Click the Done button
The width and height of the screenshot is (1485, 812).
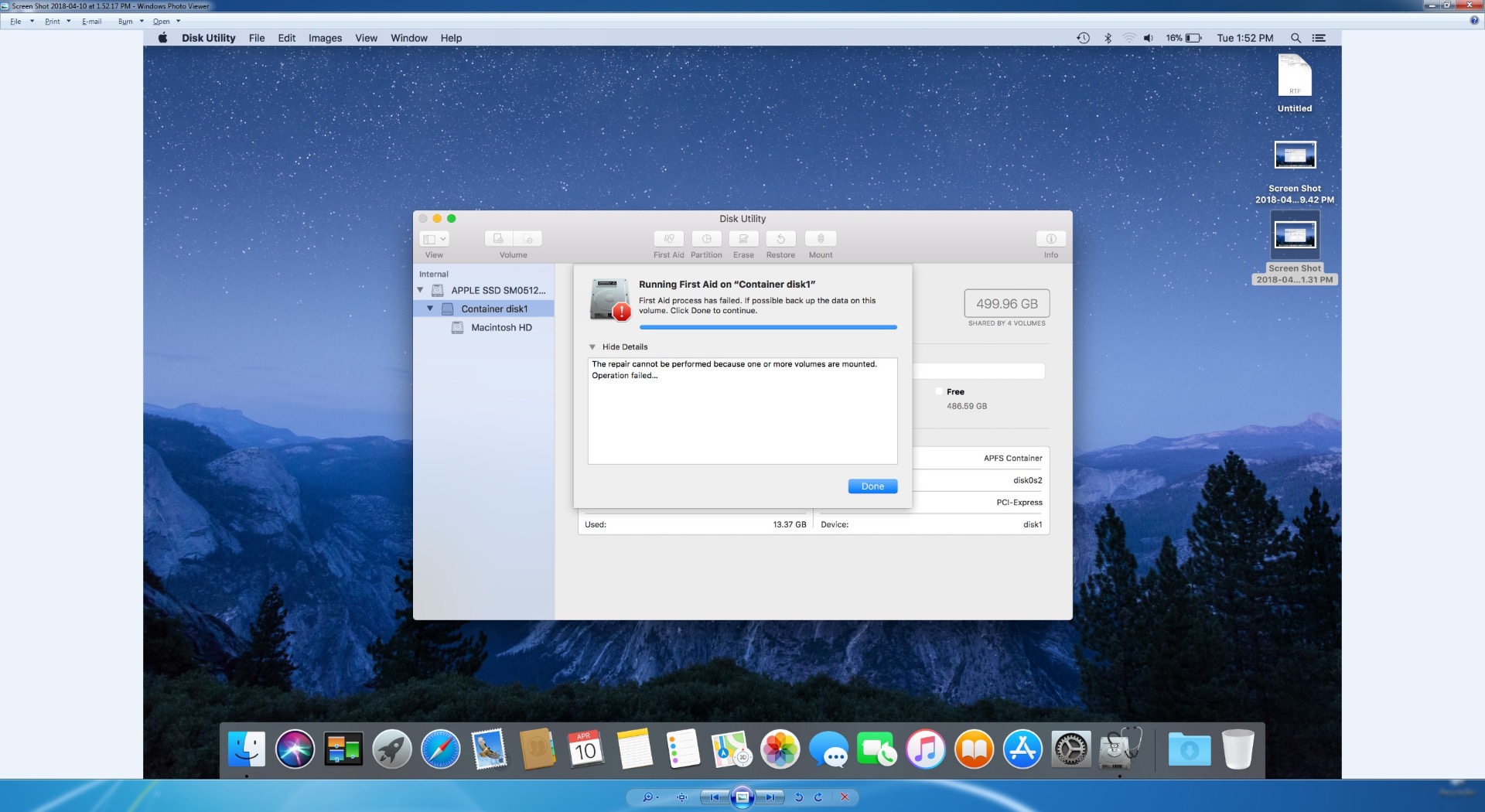(872, 486)
